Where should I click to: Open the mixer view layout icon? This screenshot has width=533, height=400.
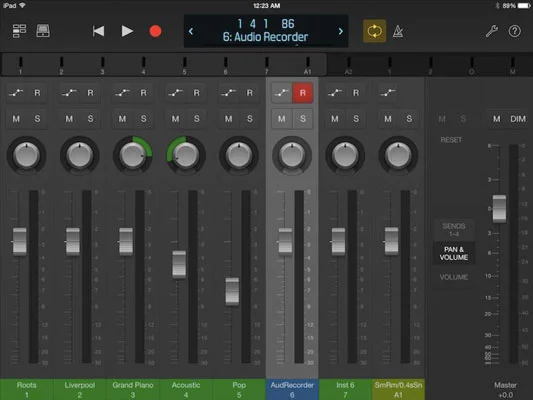point(19,31)
